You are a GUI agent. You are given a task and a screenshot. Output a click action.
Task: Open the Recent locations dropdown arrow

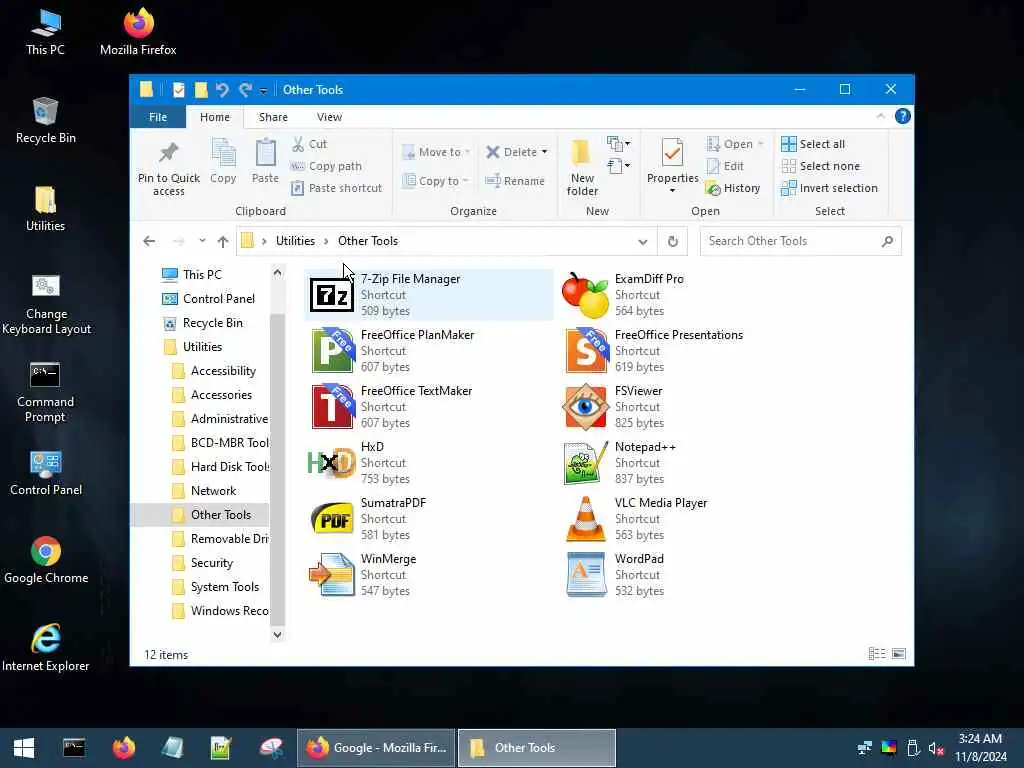(202, 241)
